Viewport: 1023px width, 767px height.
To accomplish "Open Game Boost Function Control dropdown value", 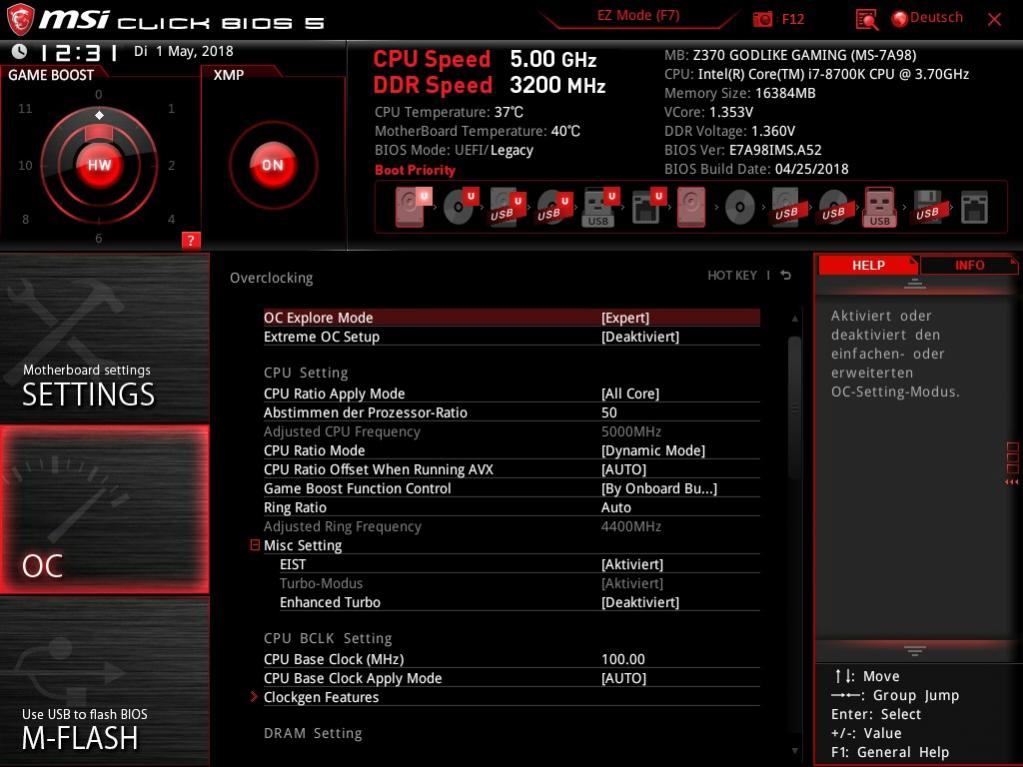I will point(659,489).
